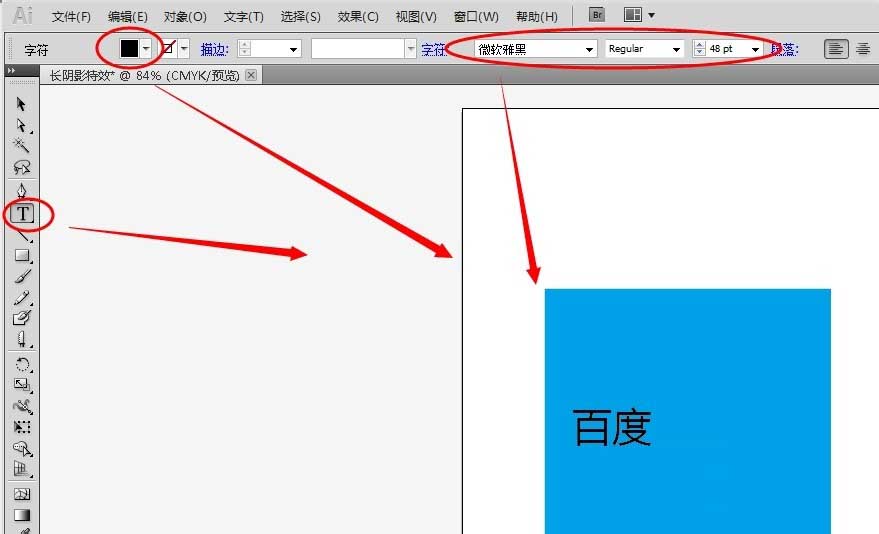This screenshot has height=534, width=879.
Task: Click the stroke color swatch (none)
Action: pyautogui.click(x=169, y=49)
